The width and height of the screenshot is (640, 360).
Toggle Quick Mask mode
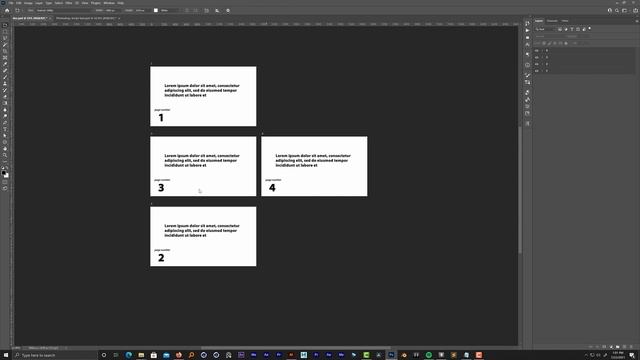pyautogui.click(x=5, y=182)
